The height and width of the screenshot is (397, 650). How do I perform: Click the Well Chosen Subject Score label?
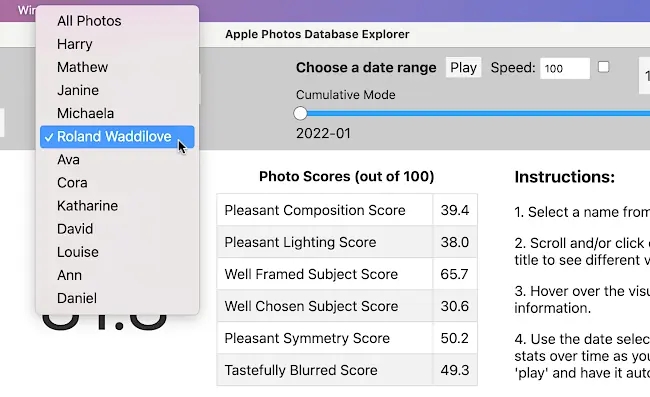(311, 306)
